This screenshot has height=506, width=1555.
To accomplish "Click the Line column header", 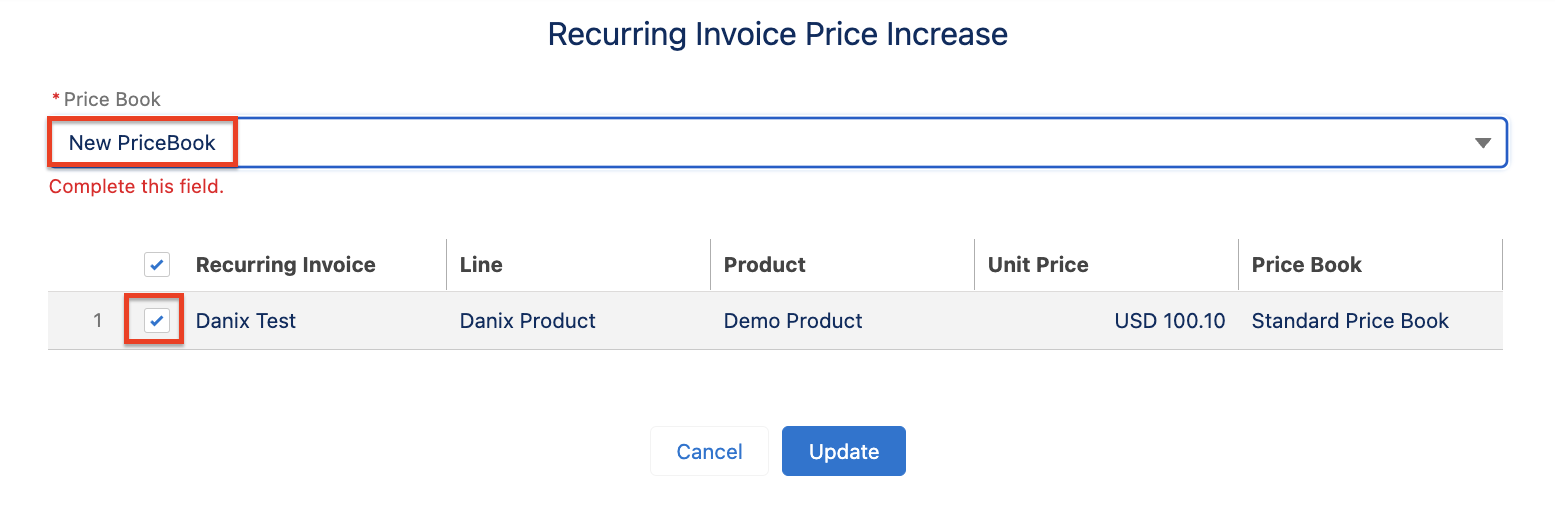I will coord(481,265).
